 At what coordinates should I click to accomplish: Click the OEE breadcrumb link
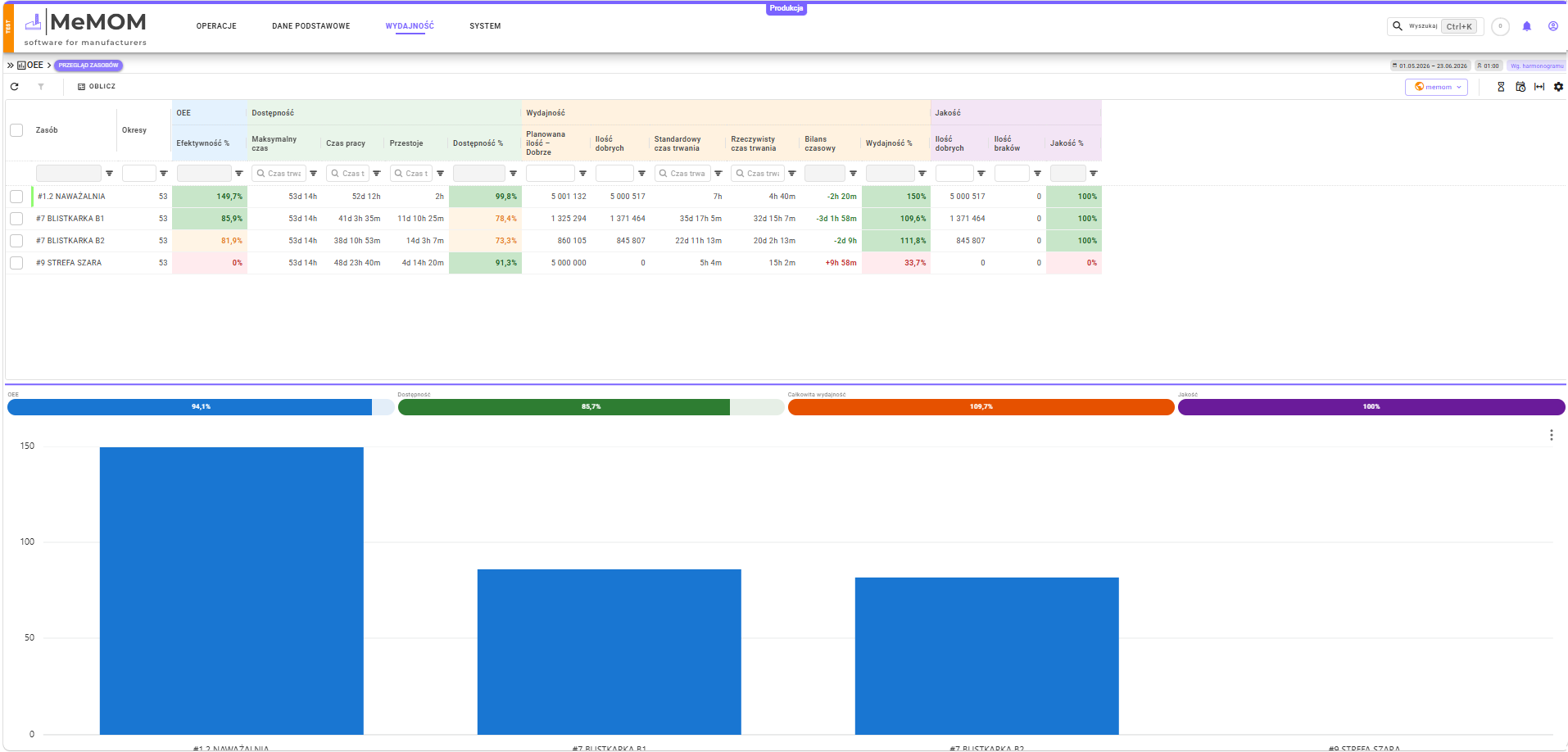click(35, 66)
